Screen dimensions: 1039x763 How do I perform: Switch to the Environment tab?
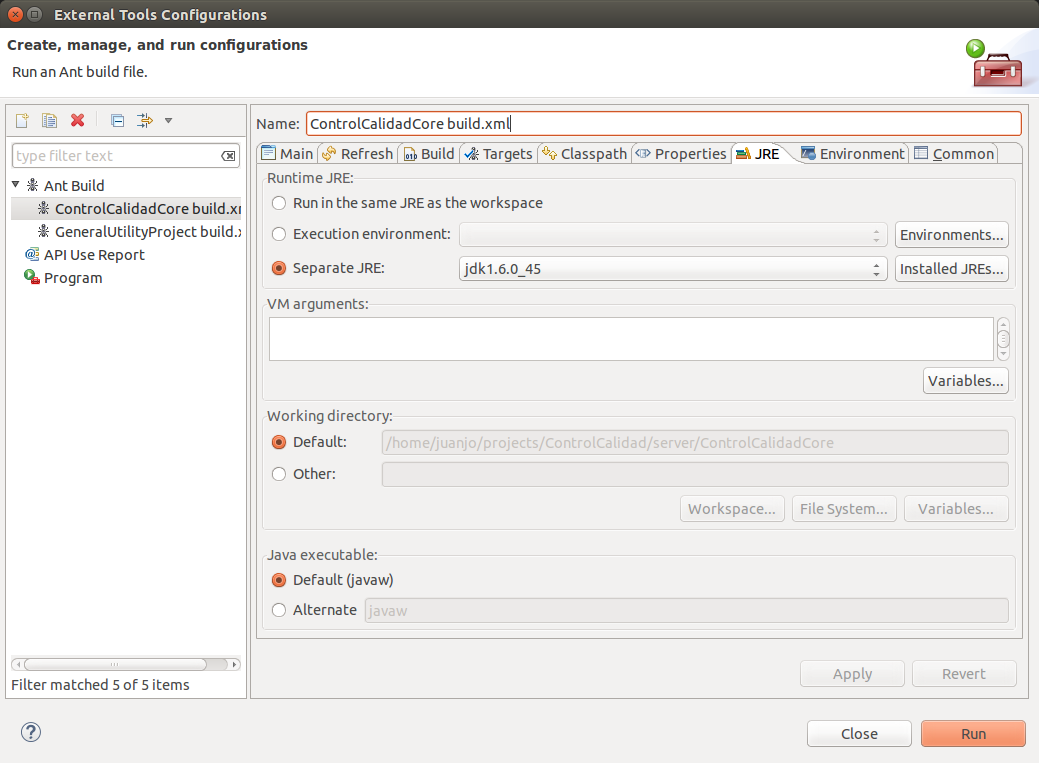[x=853, y=153]
